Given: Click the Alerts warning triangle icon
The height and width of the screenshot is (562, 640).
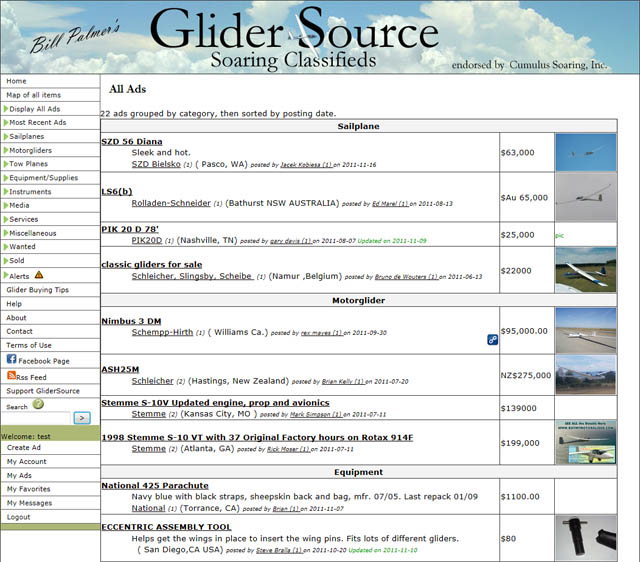Looking at the screenshot, I should click(39, 275).
